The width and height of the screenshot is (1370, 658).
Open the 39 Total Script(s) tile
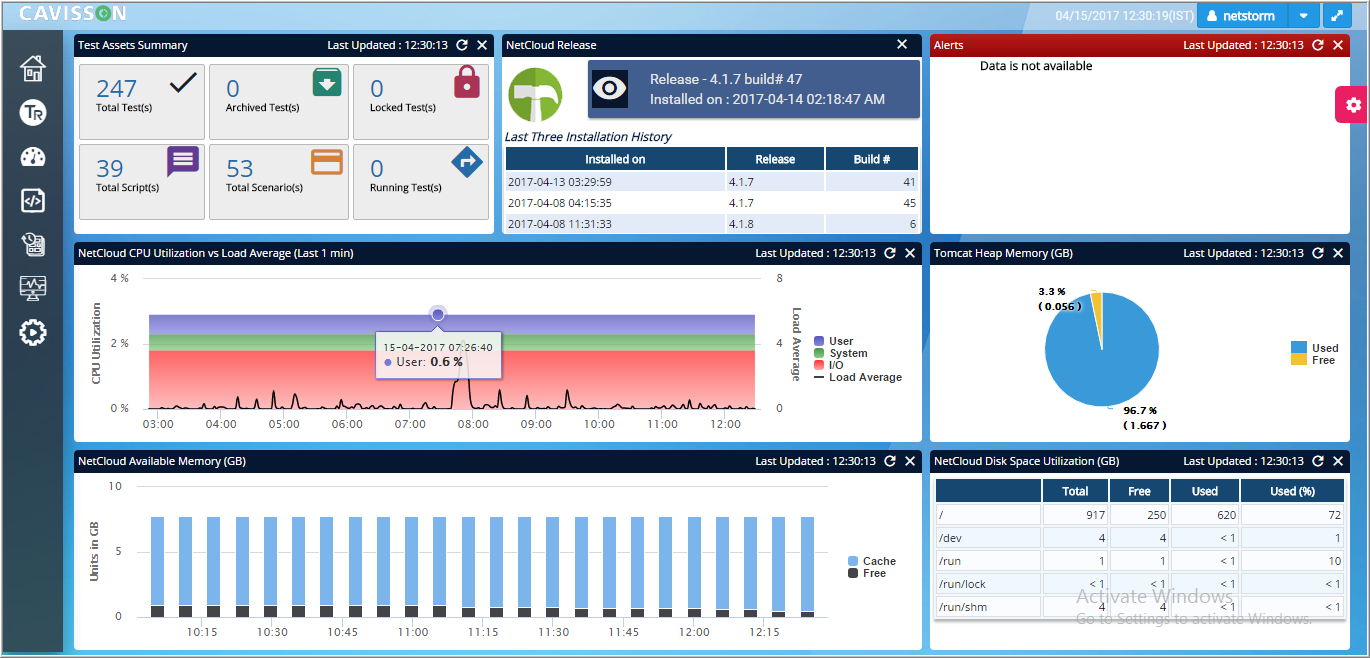pos(141,182)
